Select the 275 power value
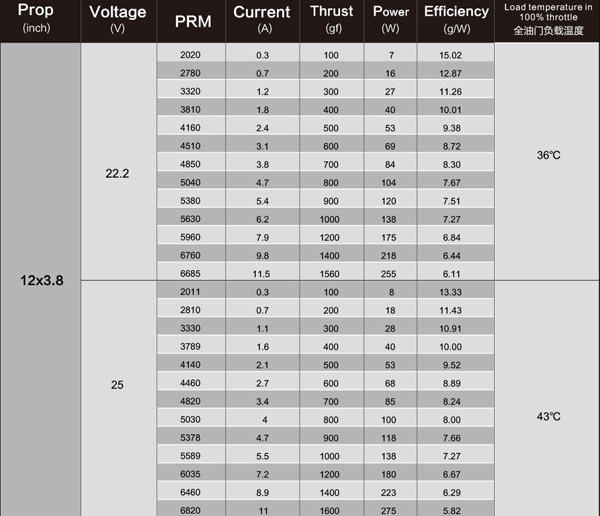This screenshot has height=516, width=600. [x=390, y=510]
